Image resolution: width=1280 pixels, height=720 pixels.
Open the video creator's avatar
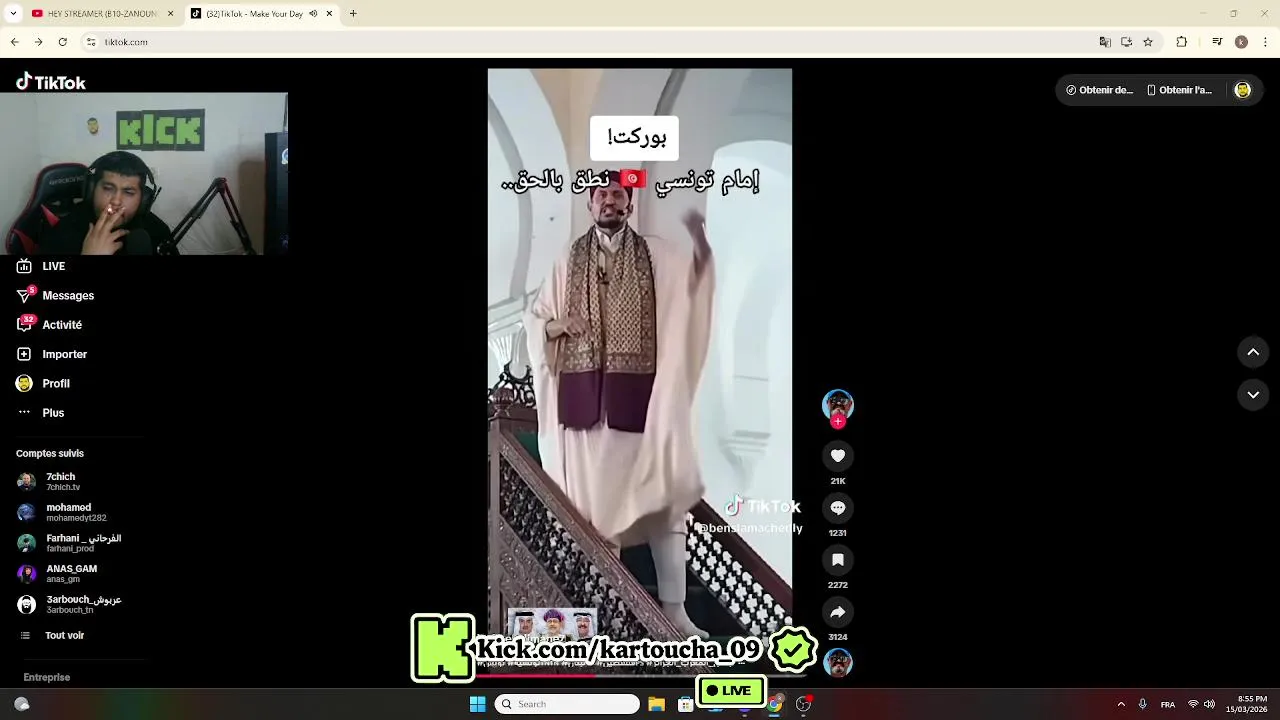coord(838,404)
